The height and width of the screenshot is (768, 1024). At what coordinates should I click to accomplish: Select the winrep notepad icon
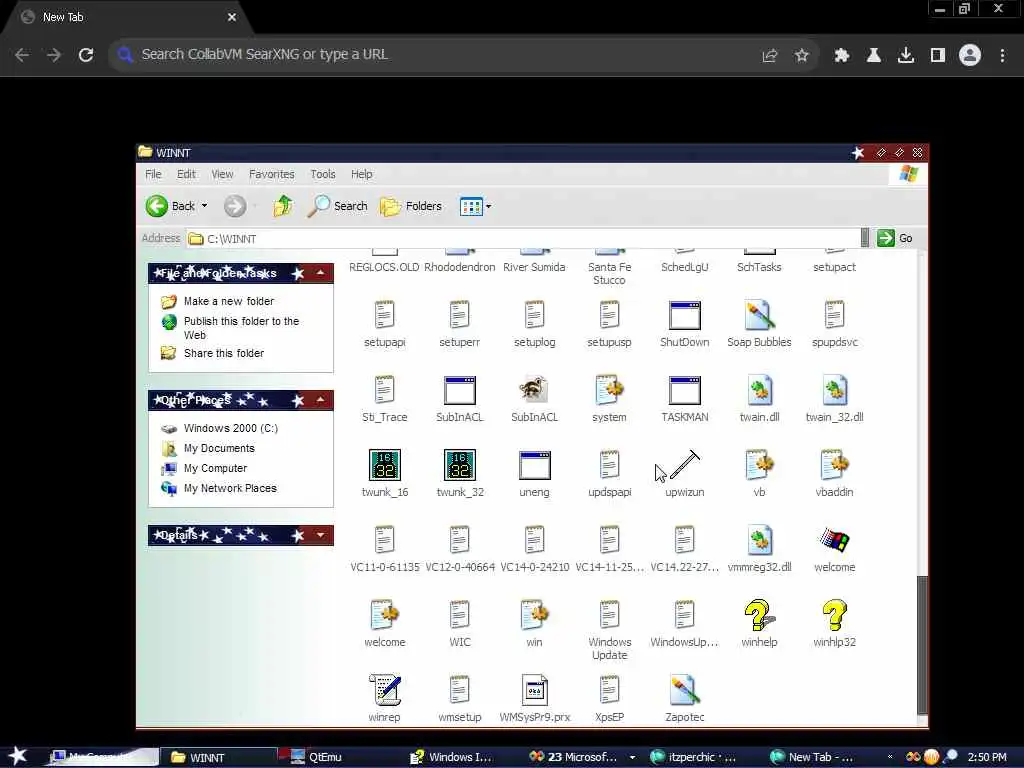(385, 690)
